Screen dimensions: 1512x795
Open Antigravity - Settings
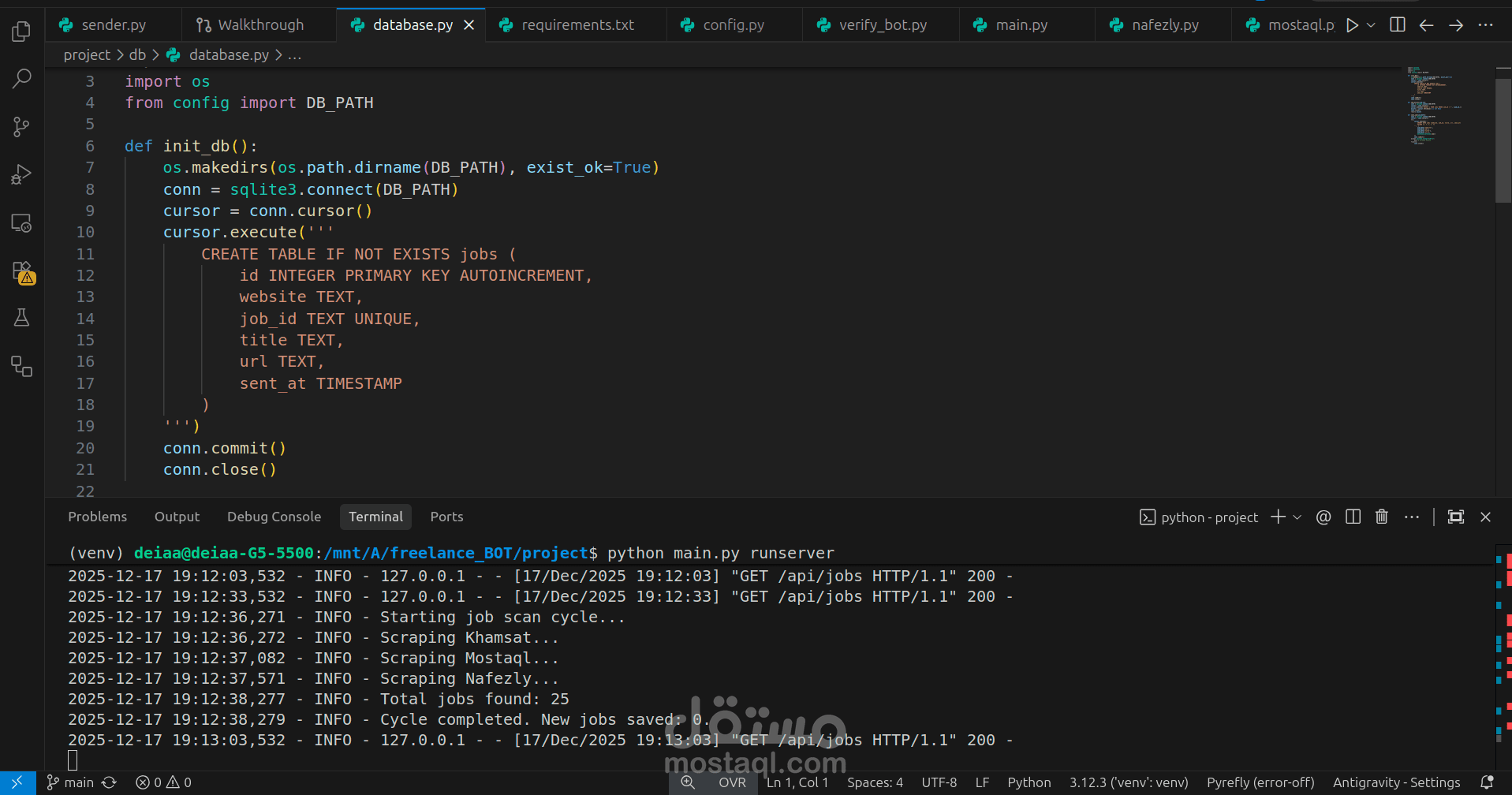click(1396, 782)
